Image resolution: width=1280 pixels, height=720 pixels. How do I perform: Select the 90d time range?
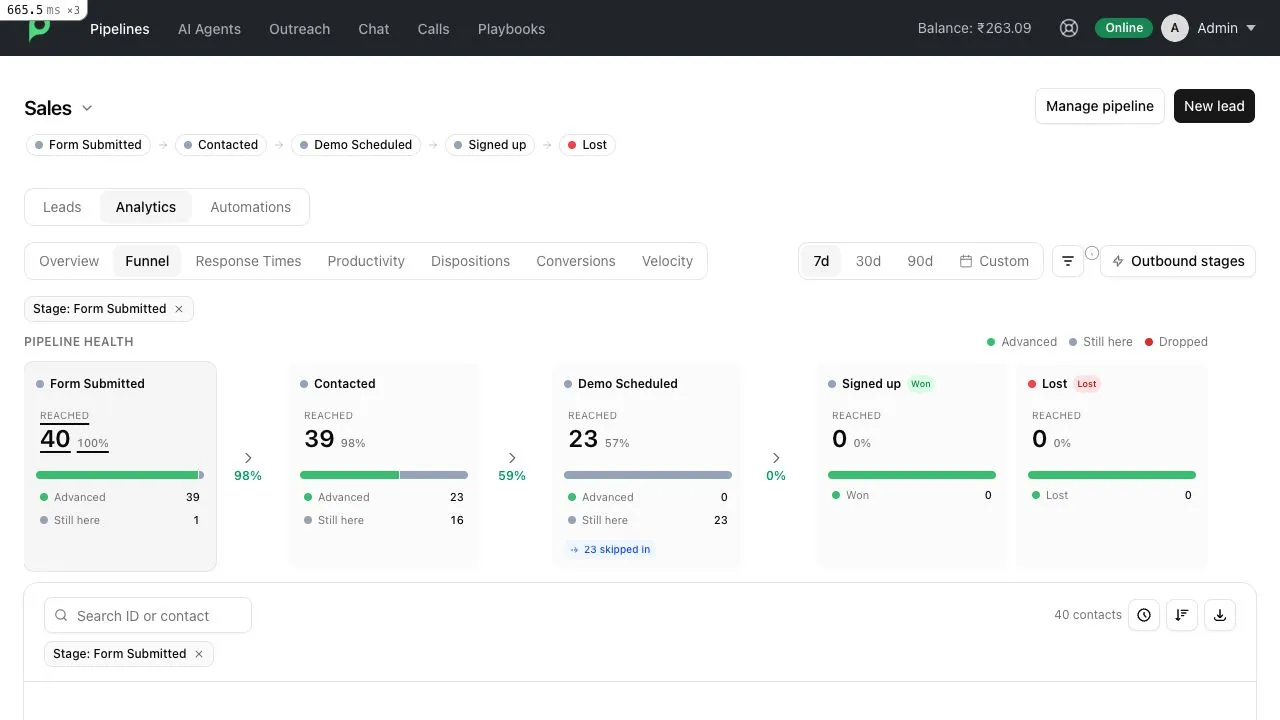pos(920,261)
